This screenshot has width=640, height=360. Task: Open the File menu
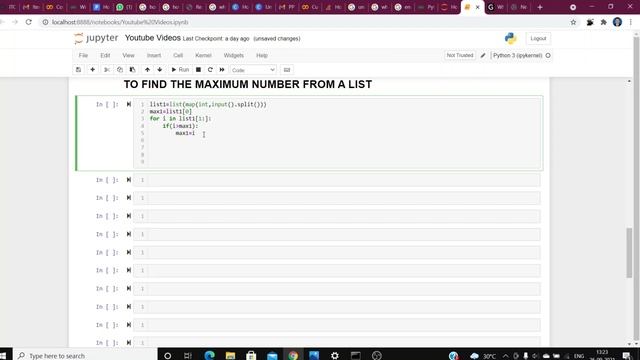click(83, 56)
